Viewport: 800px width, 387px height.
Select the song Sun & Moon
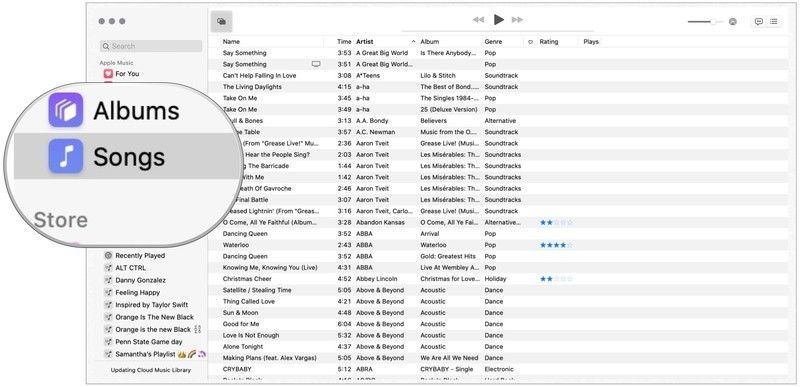coord(240,313)
